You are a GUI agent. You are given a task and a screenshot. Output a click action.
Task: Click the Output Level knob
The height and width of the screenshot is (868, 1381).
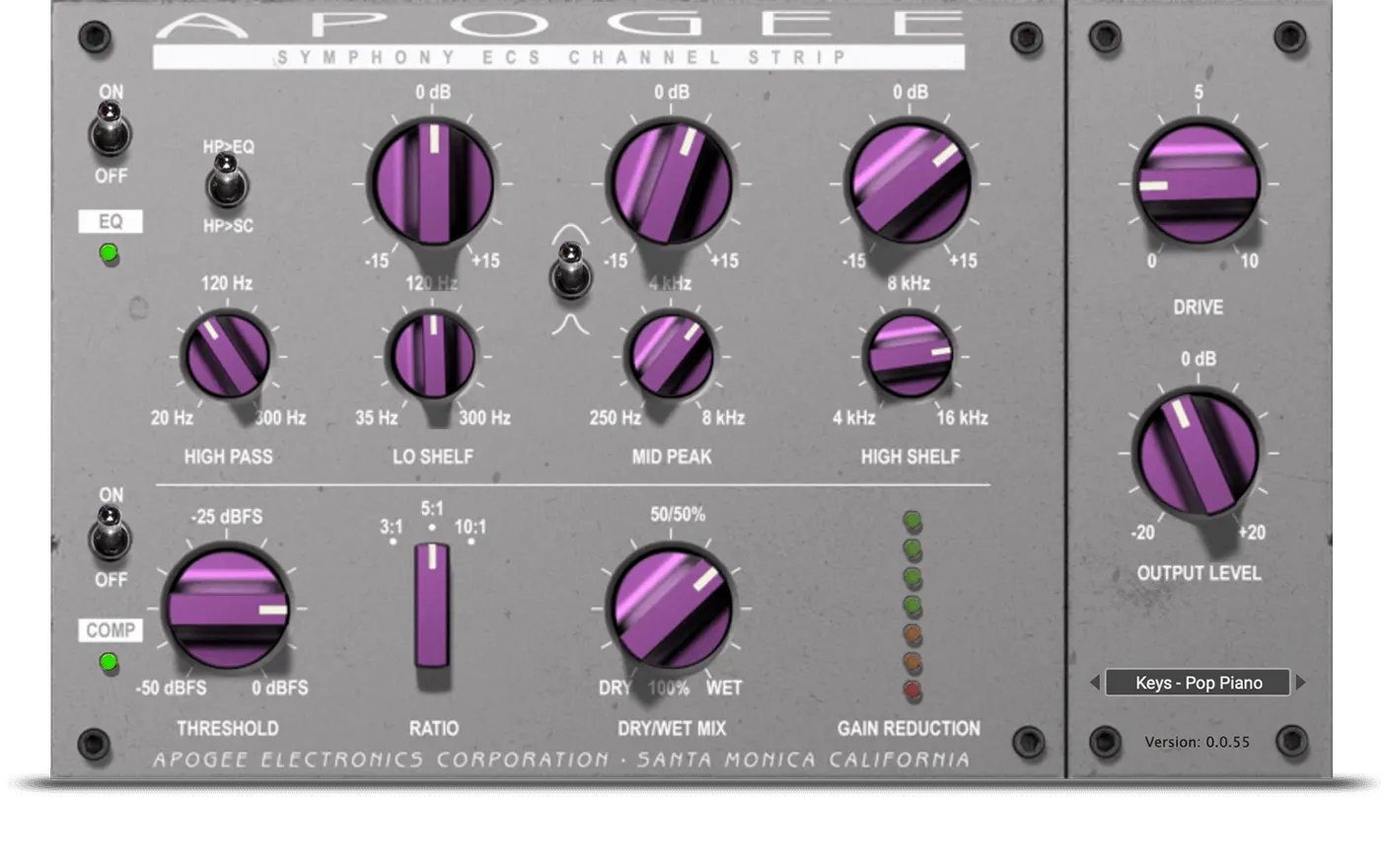pyautogui.click(x=1198, y=453)
